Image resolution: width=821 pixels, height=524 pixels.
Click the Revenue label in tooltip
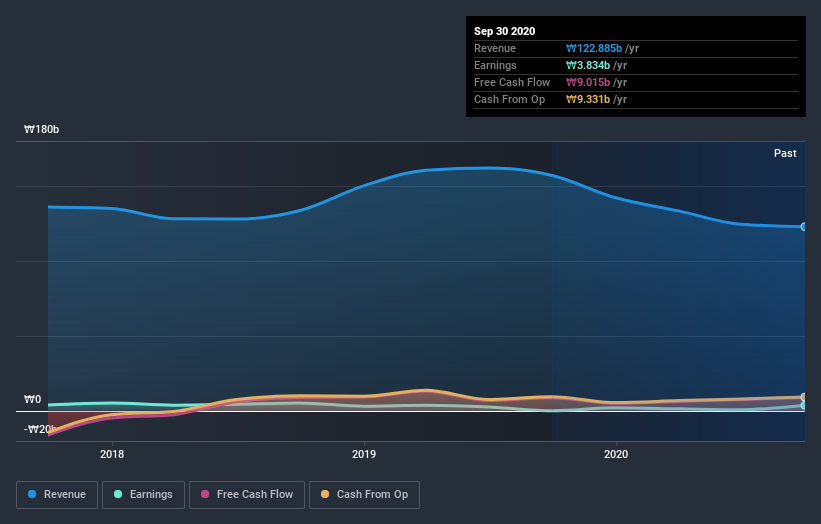coord(495,48)
